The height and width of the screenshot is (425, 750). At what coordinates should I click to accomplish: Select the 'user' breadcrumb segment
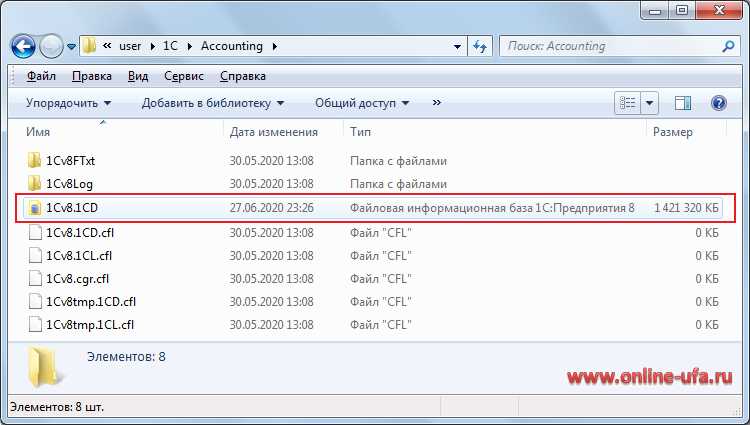coord(130,46)
